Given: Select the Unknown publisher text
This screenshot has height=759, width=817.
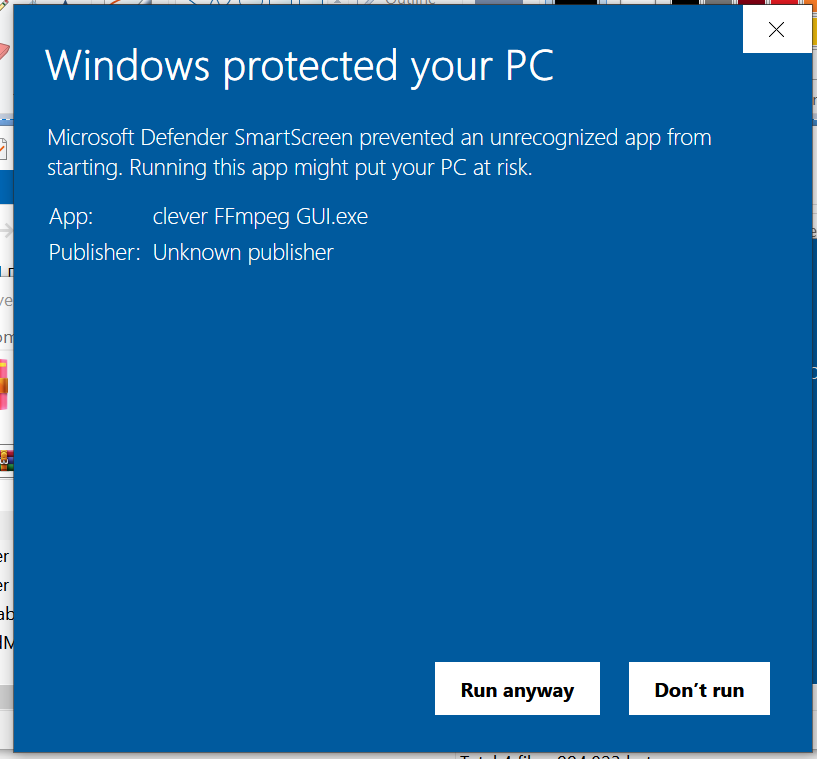Looking at the screenshot, I should 243,253.
